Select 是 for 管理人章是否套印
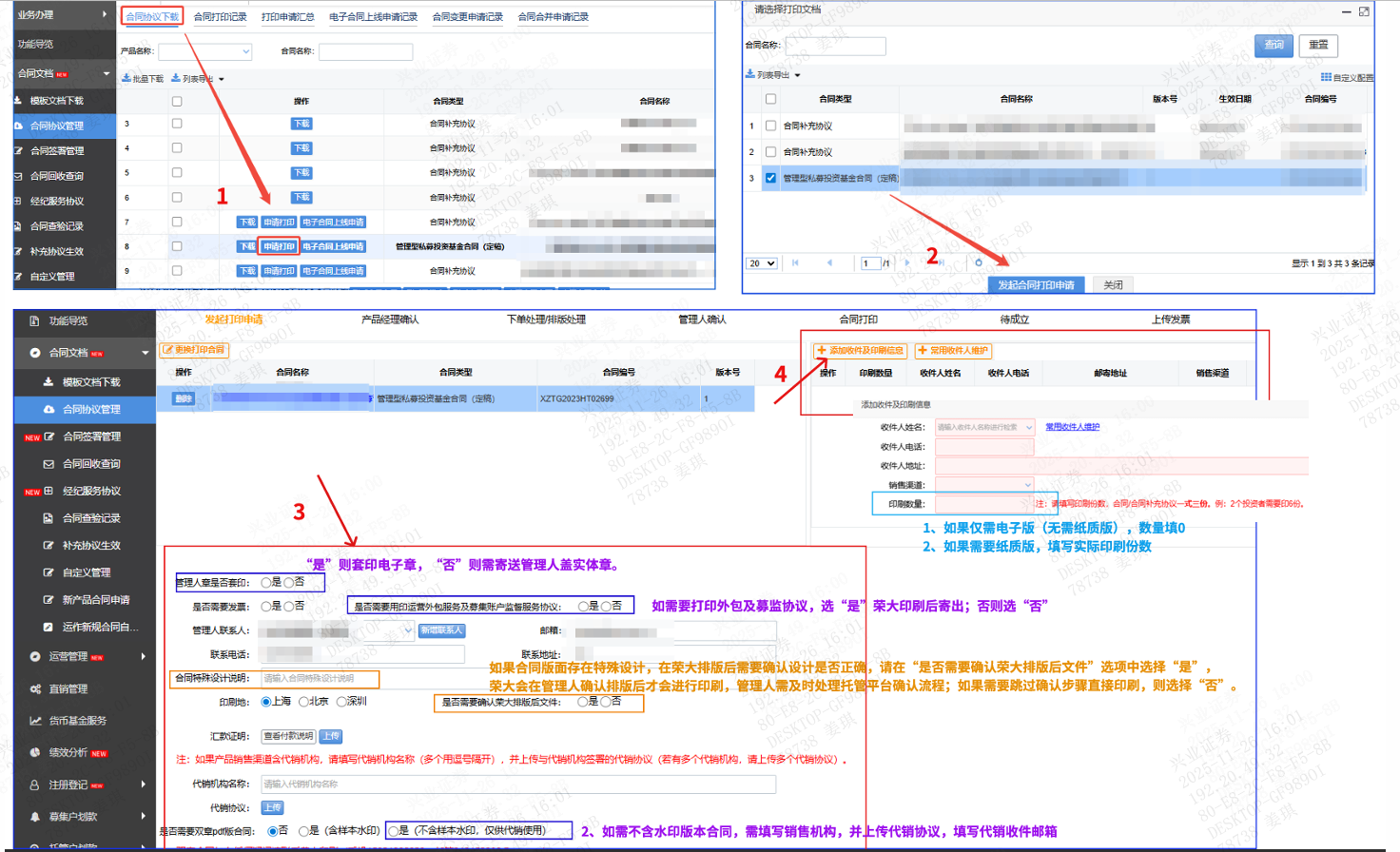 click(x=266, y=583)
